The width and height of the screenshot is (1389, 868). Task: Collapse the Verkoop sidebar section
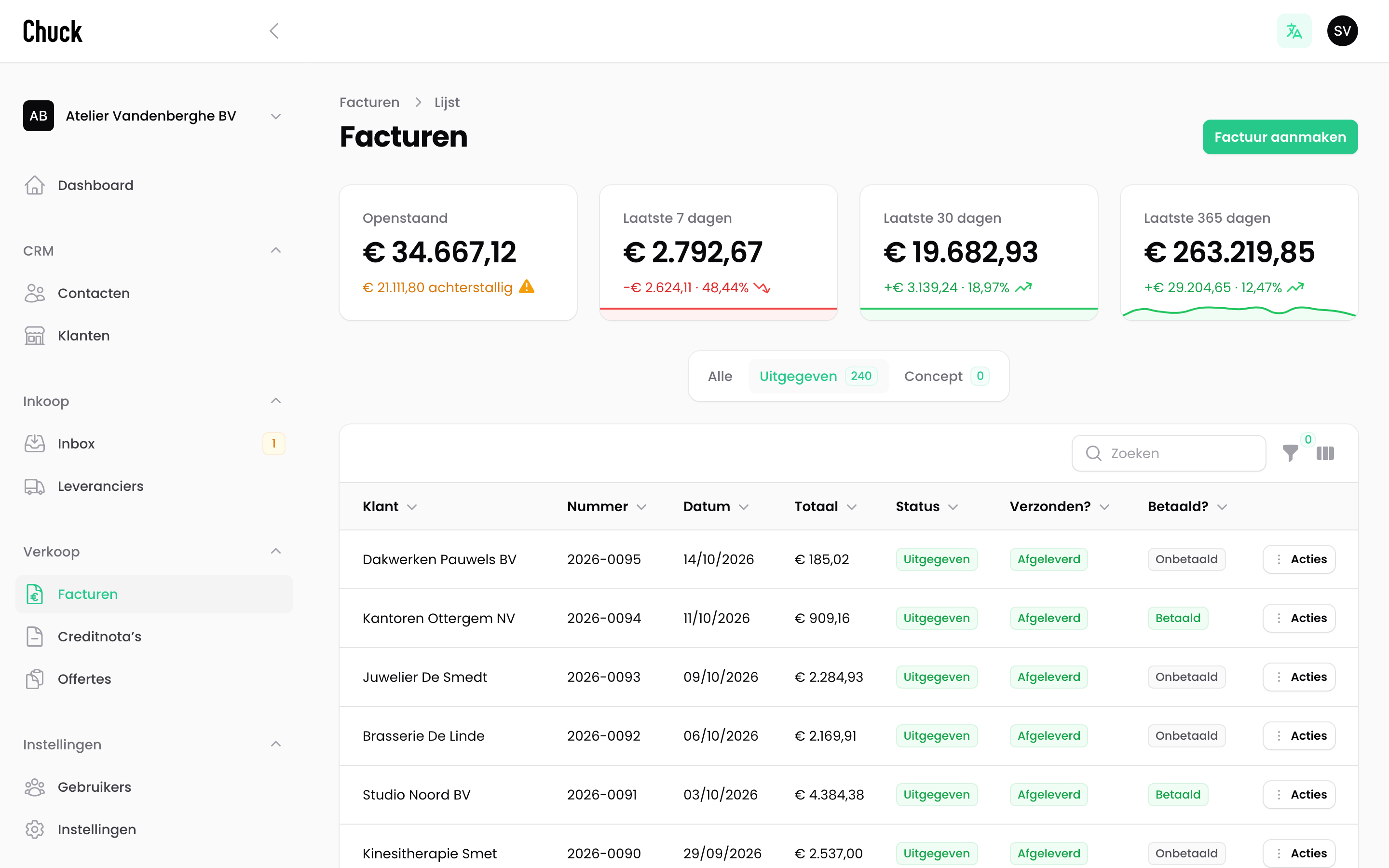[x=275, y=551]
